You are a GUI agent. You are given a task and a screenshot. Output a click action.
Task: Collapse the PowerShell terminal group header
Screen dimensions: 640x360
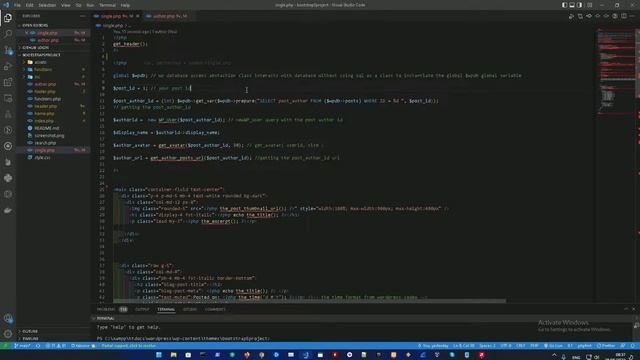click(105, 318)
